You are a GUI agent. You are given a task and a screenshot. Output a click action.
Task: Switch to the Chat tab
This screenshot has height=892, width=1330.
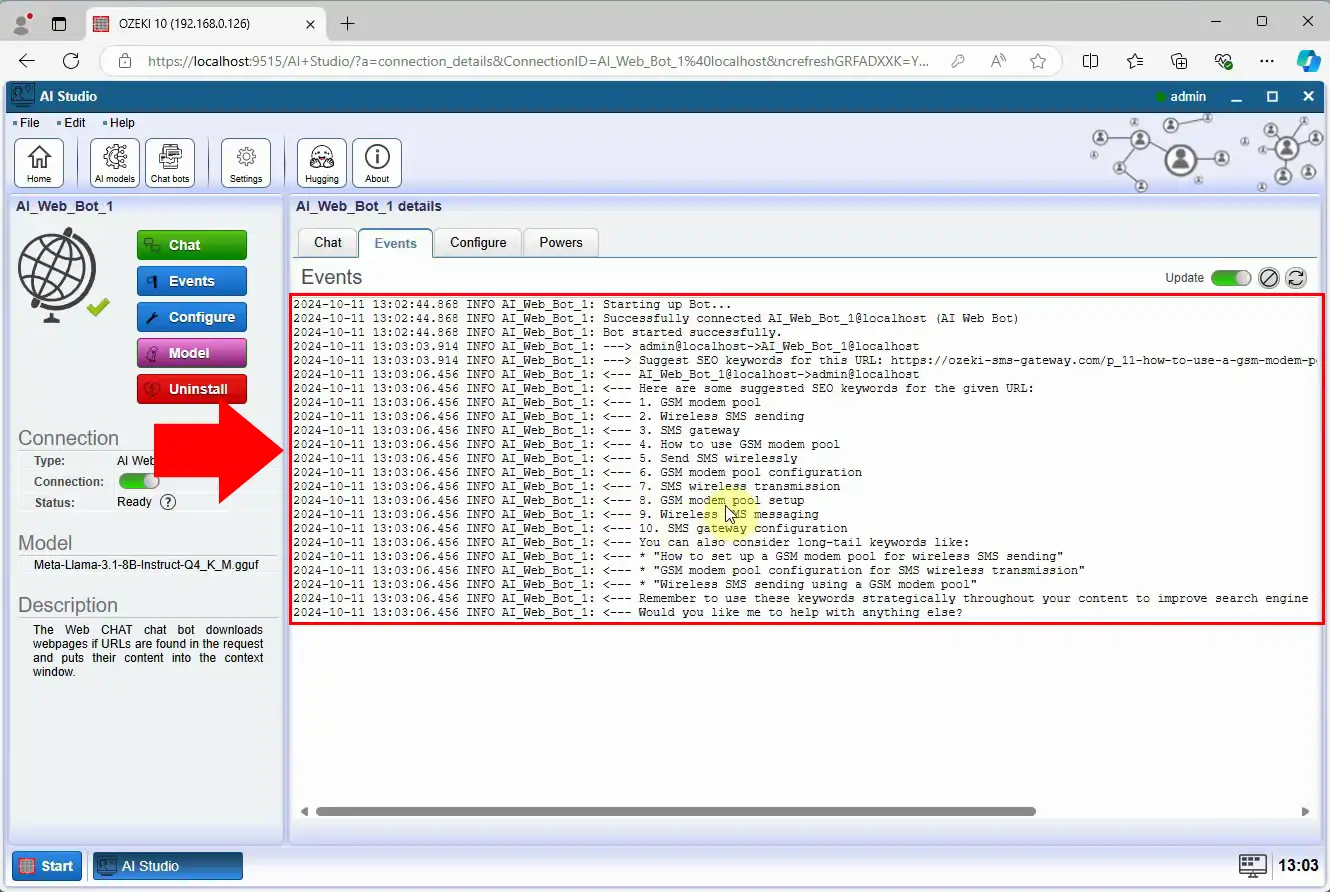click(x=328, y=242)
